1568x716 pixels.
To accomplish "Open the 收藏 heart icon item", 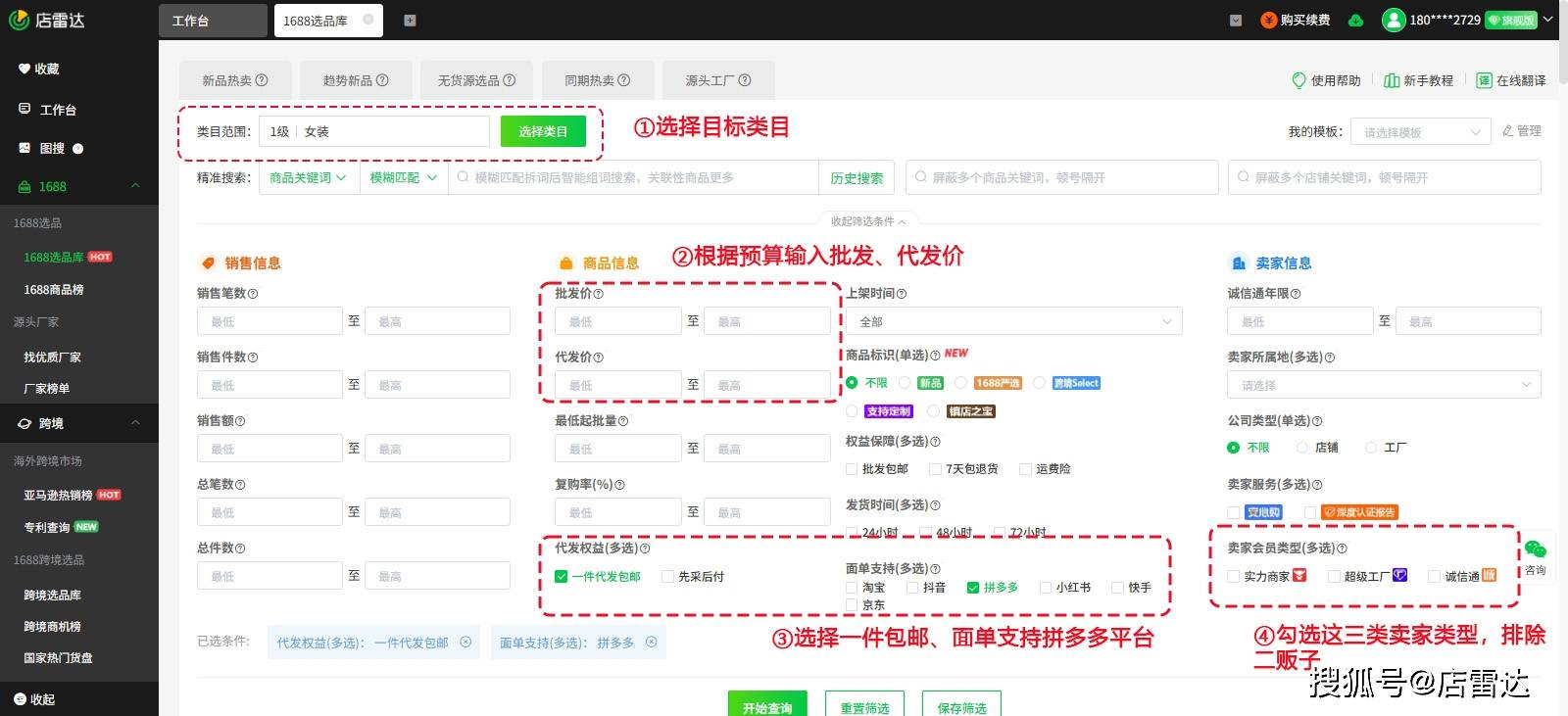I will click(24, 69).
